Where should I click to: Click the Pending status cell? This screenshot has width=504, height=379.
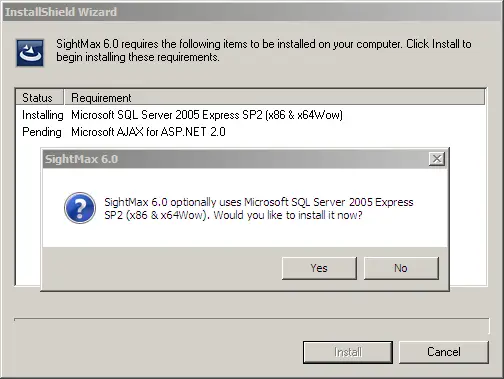(42, 132)
